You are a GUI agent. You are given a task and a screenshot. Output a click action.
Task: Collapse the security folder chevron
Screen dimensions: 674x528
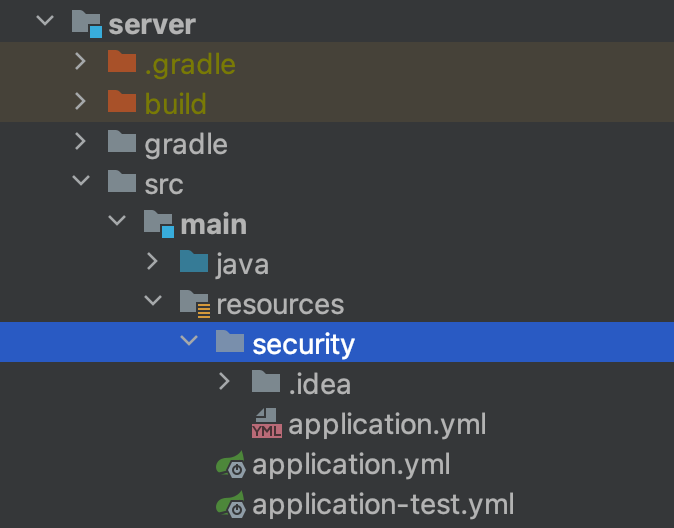coord(189,341)
